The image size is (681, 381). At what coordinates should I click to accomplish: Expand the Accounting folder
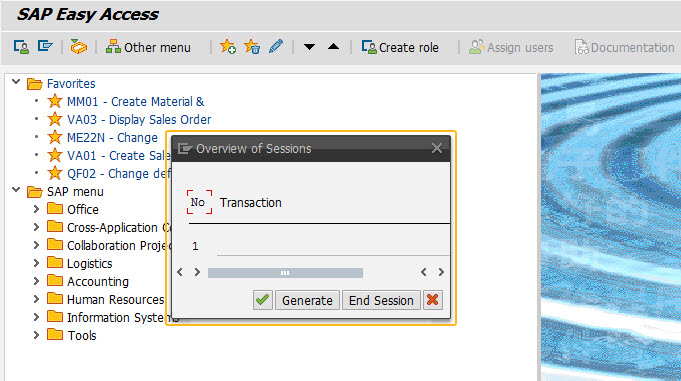[x=36, y=281]
